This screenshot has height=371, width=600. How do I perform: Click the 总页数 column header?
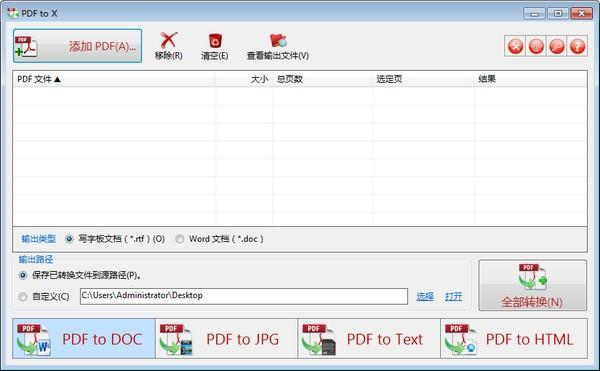pyautogui.click(x=322, y=79)
